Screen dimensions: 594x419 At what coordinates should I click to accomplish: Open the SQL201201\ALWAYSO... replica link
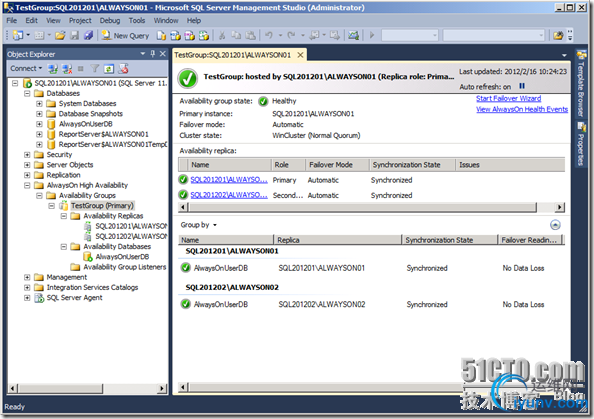[229, 180]
